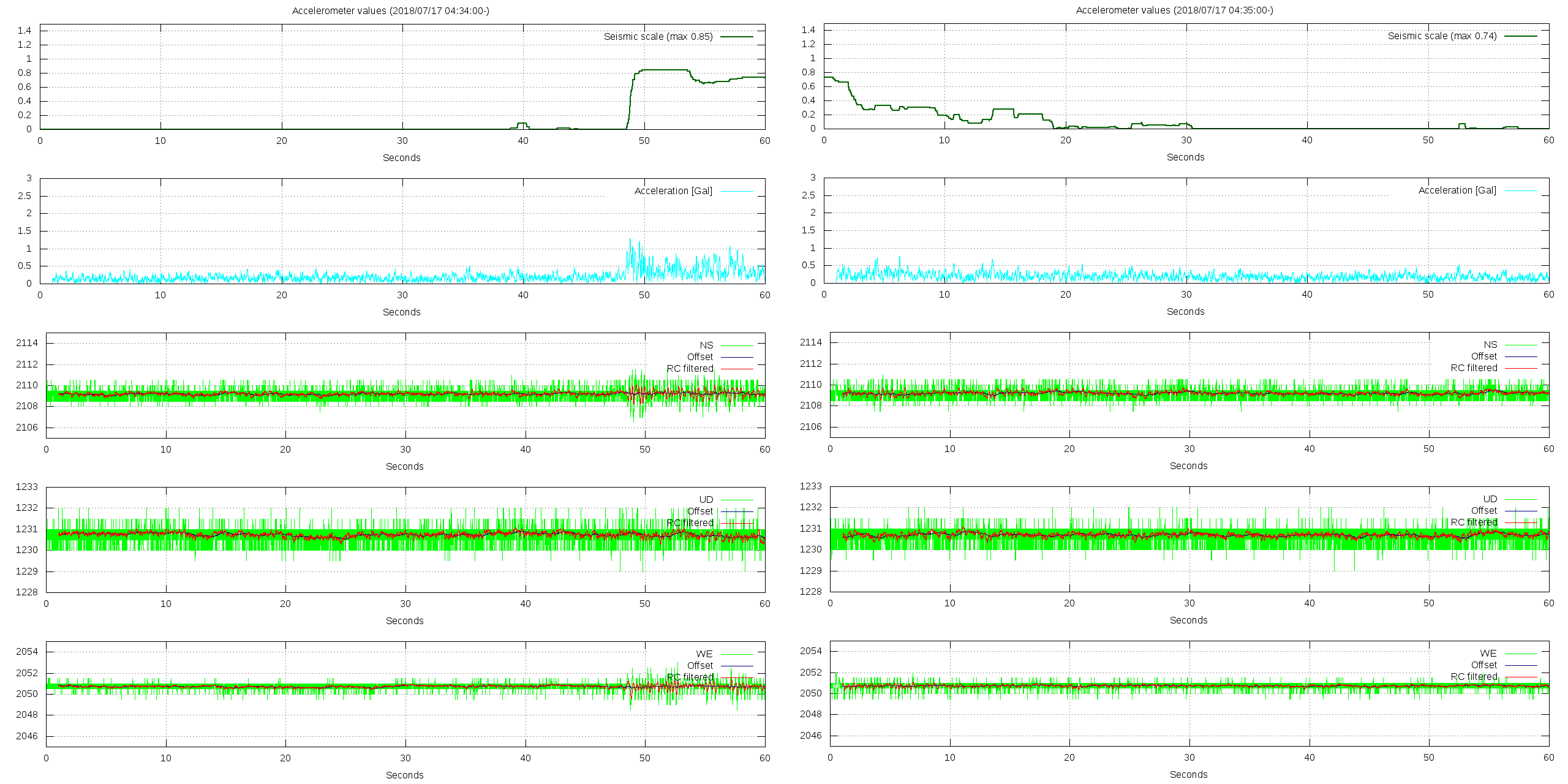Select the 'Seismic scale (max 0.74)' legend label
1568x784 pixels.
tap(1442, 36)
